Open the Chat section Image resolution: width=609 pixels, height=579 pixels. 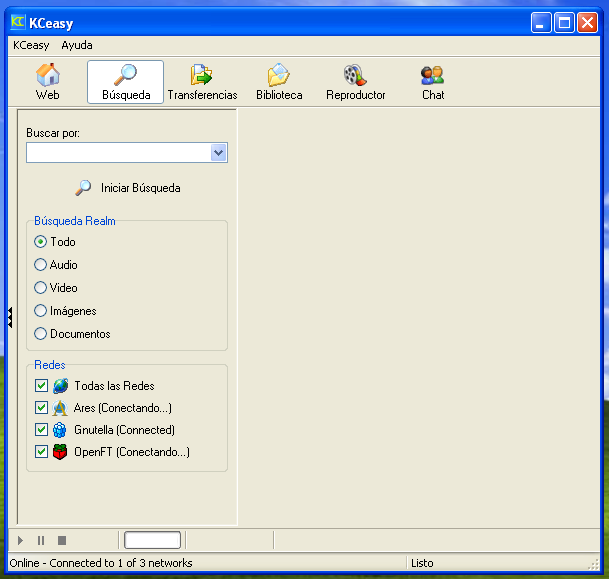click(x=433, y=82)
